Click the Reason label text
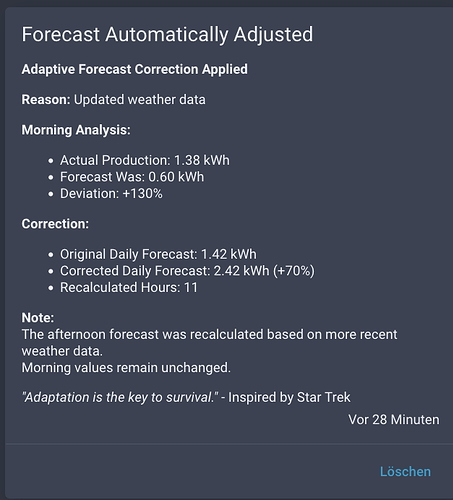This screenshot has width=453, height=500. point(46,100)
